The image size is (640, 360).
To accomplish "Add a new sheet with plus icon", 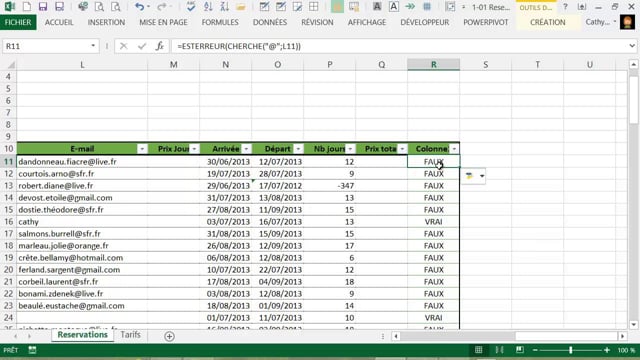I will (169, 336).
